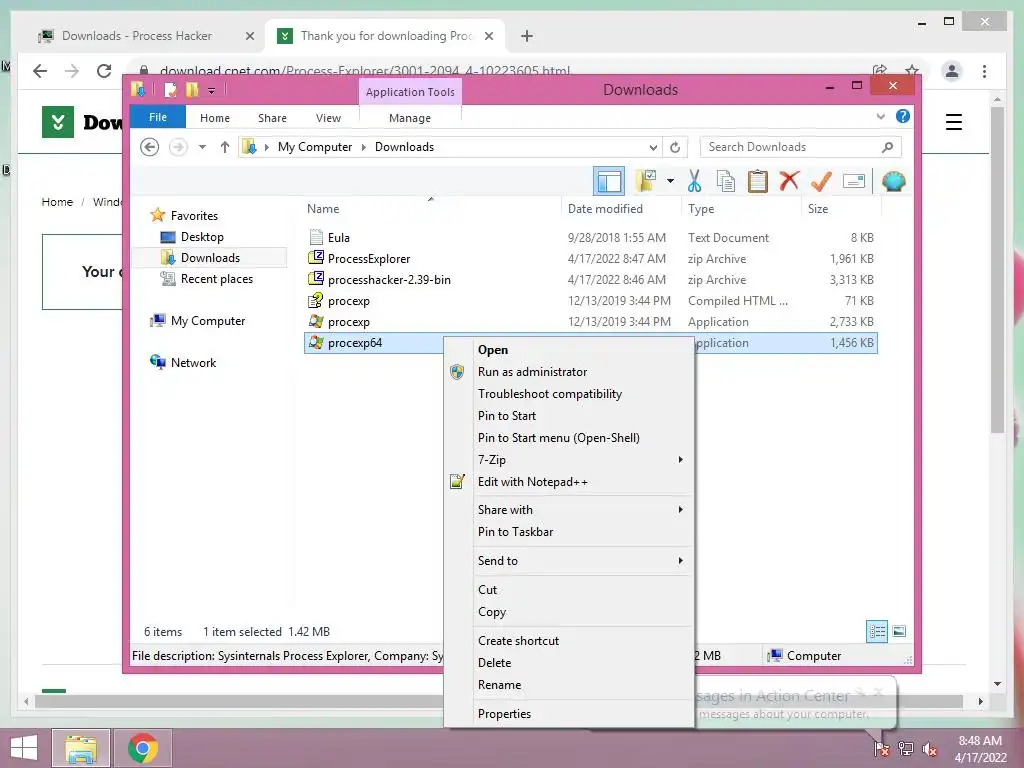Screen dimensions: 1024x768
Task: Select the Eula text document
Action: pyautogui.click(x=338, y=238)
